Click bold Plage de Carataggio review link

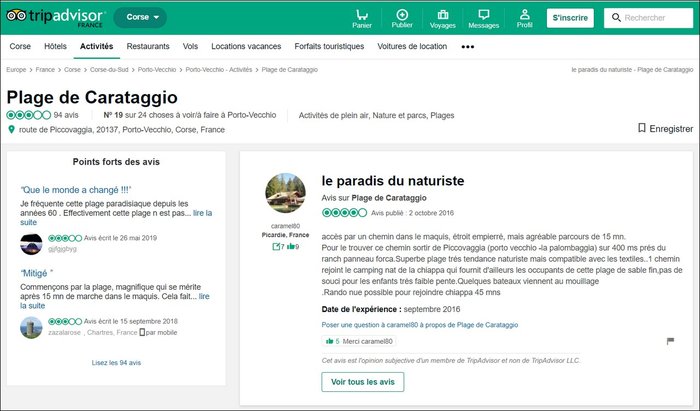pyautogui.click(x=389, y=198)
